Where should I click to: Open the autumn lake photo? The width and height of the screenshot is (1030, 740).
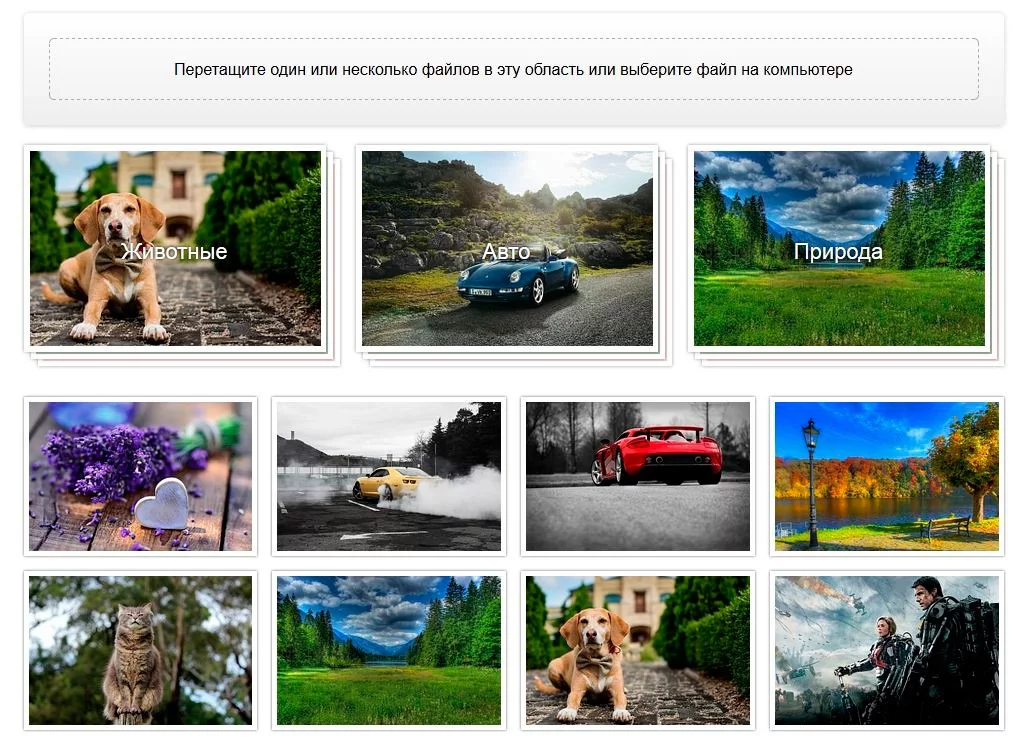886,477
